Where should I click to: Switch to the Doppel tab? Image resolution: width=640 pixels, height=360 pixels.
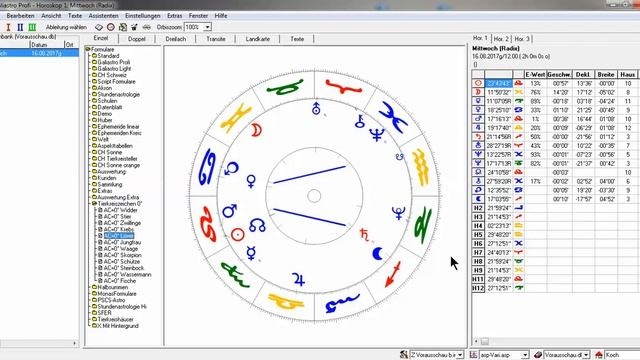pyautogui.click(x=137, y=39)
